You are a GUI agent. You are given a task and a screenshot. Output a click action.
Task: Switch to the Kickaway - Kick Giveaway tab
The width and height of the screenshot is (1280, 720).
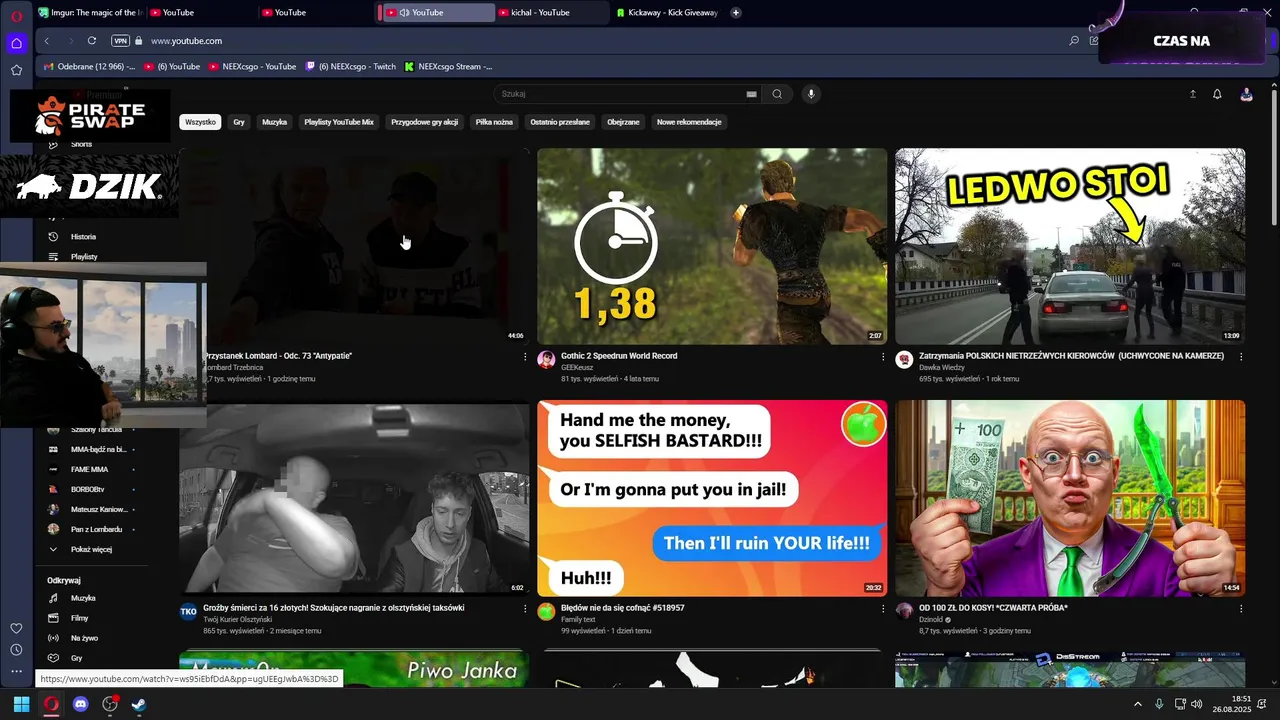pyautogui.click(x=666, y=12)
